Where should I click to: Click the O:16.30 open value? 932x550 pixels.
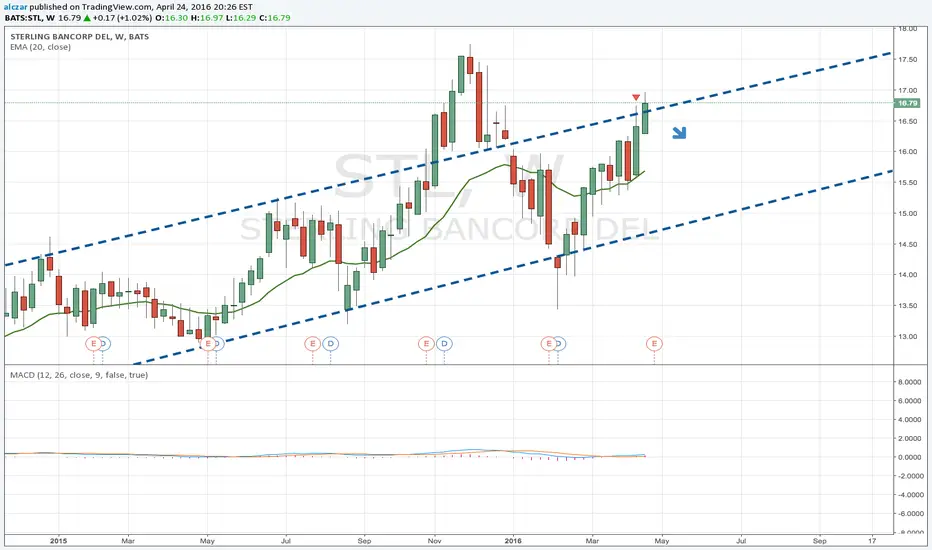(171, 18)
